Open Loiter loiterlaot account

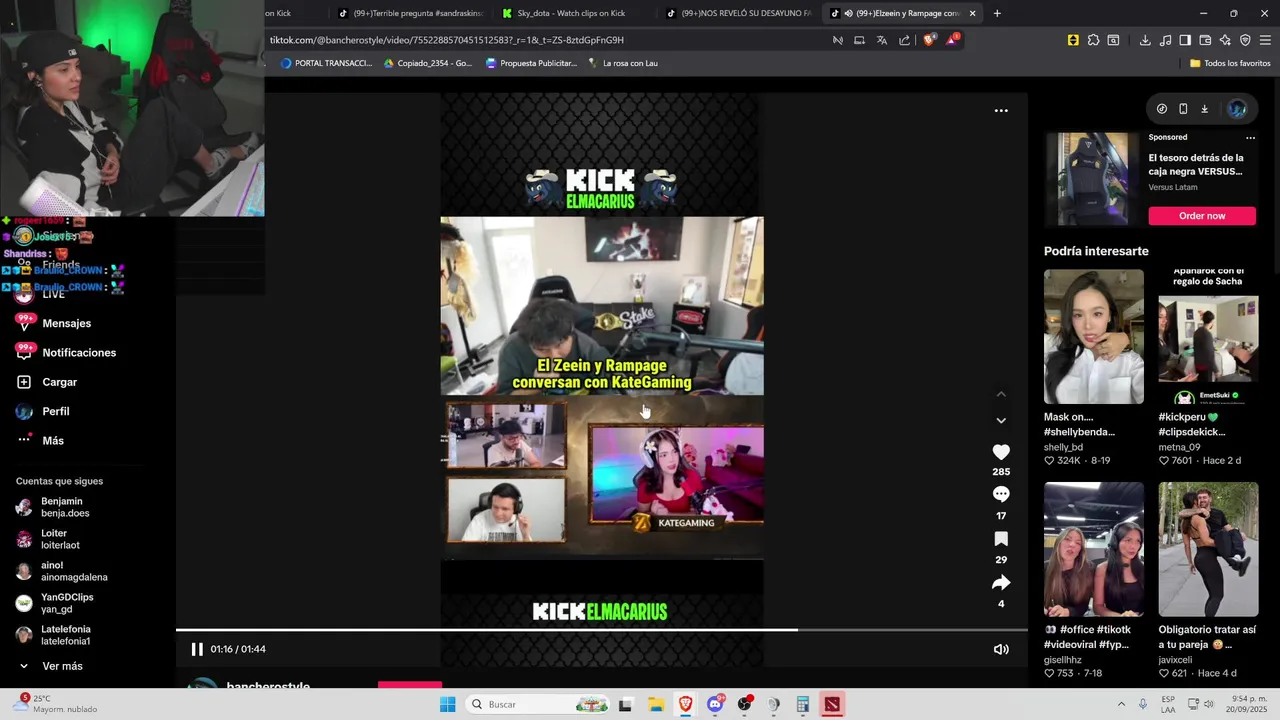(60, 539)
